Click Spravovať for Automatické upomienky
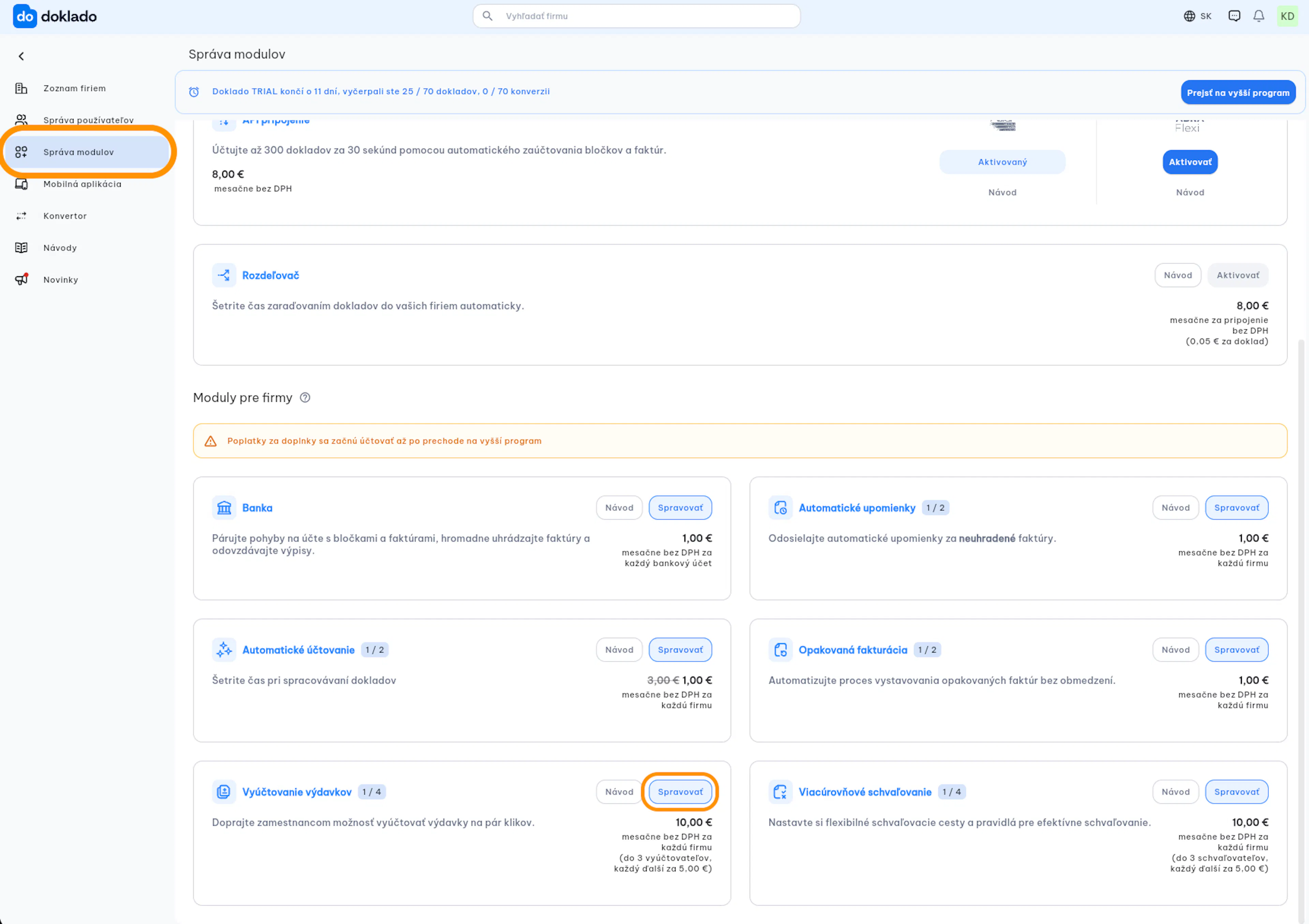Image resolution: width=1309 pixels, height=924 pixels. point(1237,508)
